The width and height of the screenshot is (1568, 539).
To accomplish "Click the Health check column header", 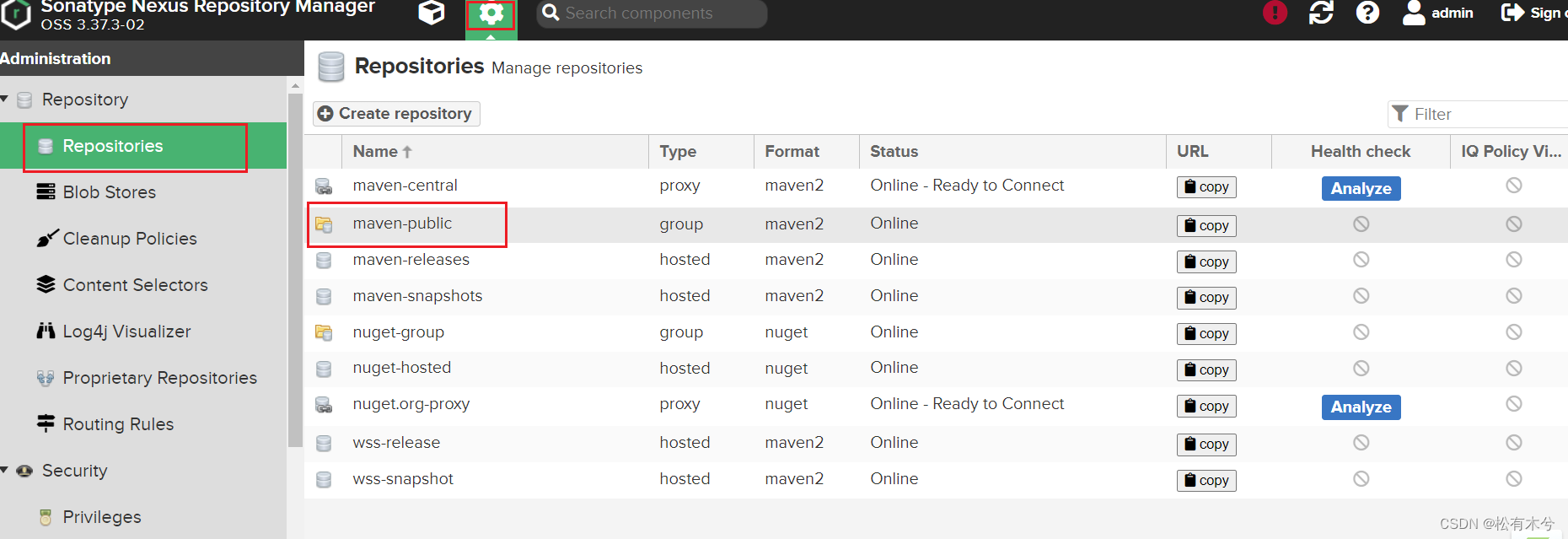I will 1361,152.
